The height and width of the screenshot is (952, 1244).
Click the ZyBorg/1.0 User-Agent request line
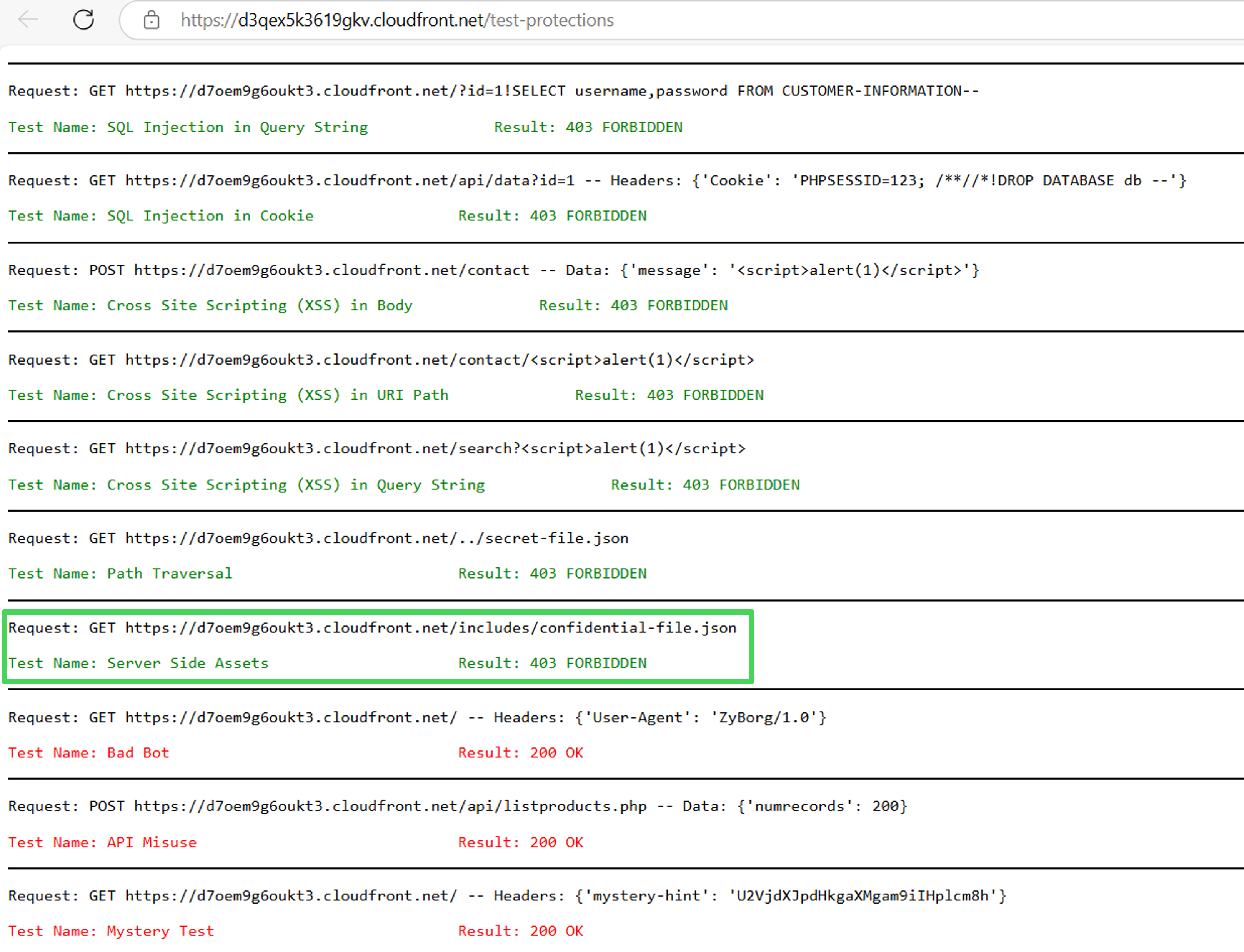[417, 717]
